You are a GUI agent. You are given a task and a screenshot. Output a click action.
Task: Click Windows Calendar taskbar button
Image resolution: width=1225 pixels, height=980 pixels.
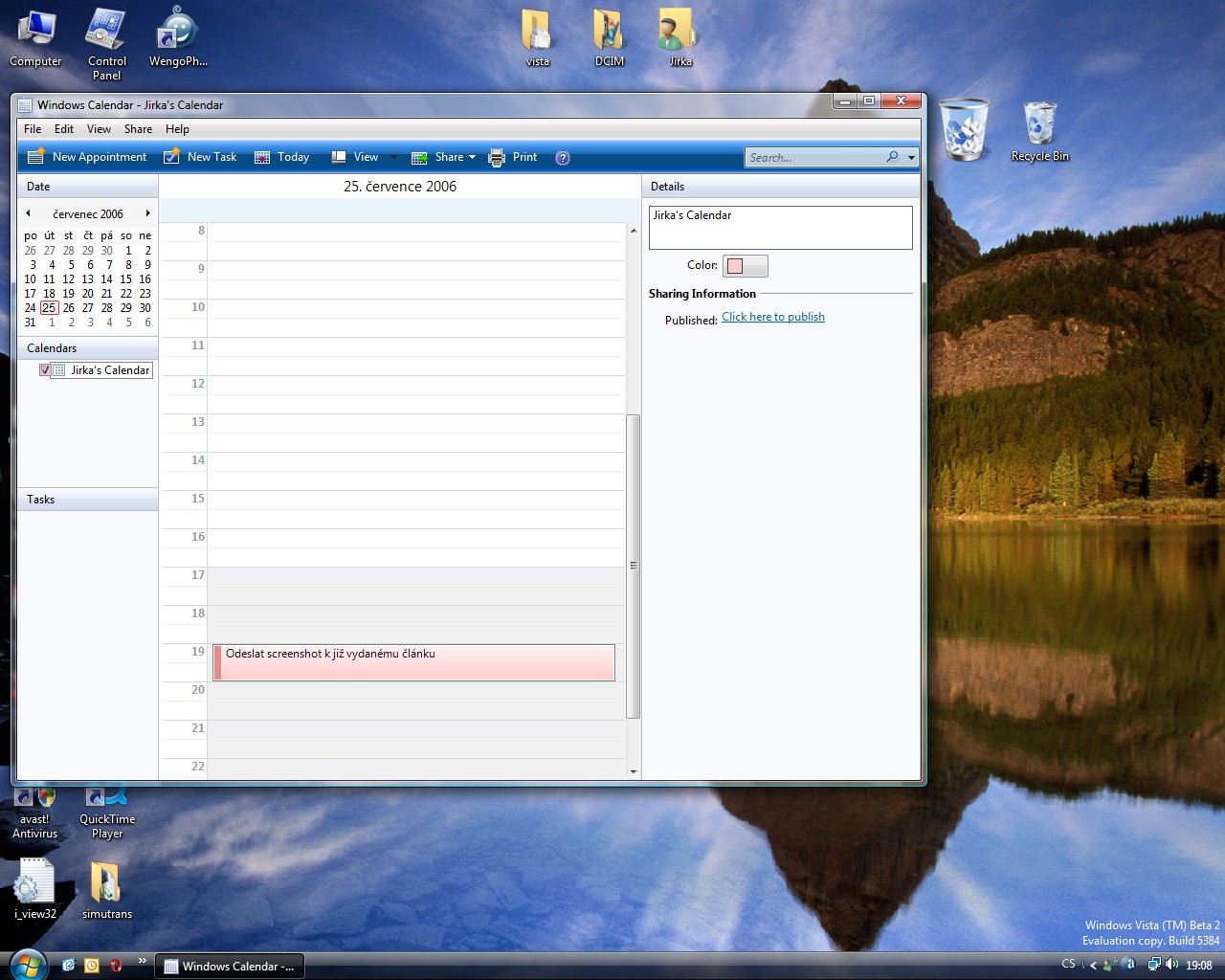point(230,967)
